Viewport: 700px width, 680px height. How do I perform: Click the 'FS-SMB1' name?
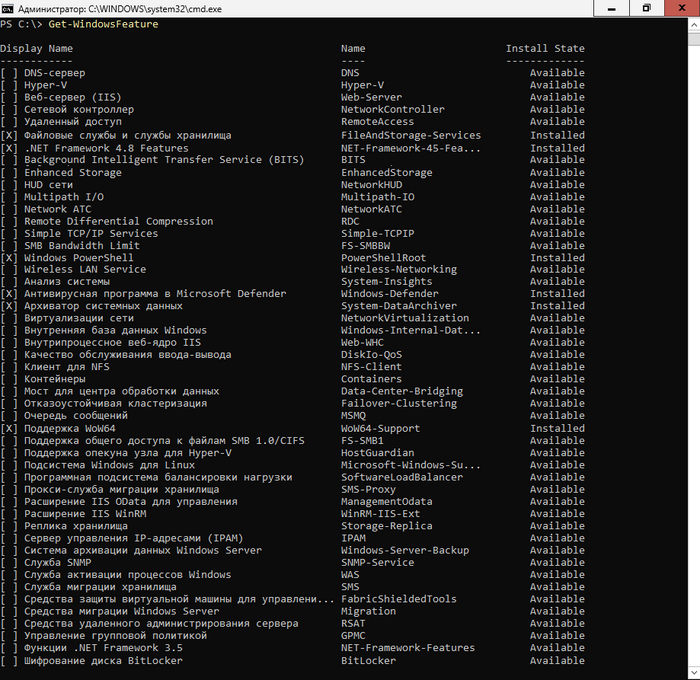coord(362,441)
